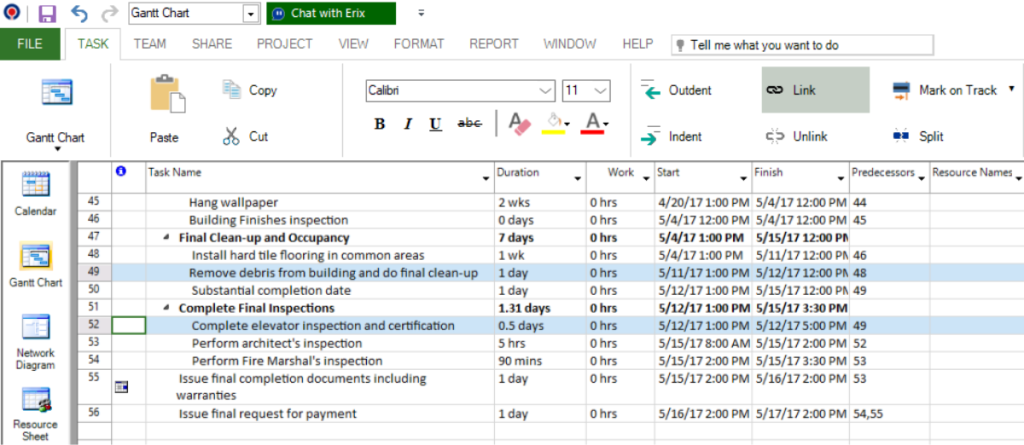Click the Undo arrow icon
1024x445 pixels.
[x=79, y=13]
